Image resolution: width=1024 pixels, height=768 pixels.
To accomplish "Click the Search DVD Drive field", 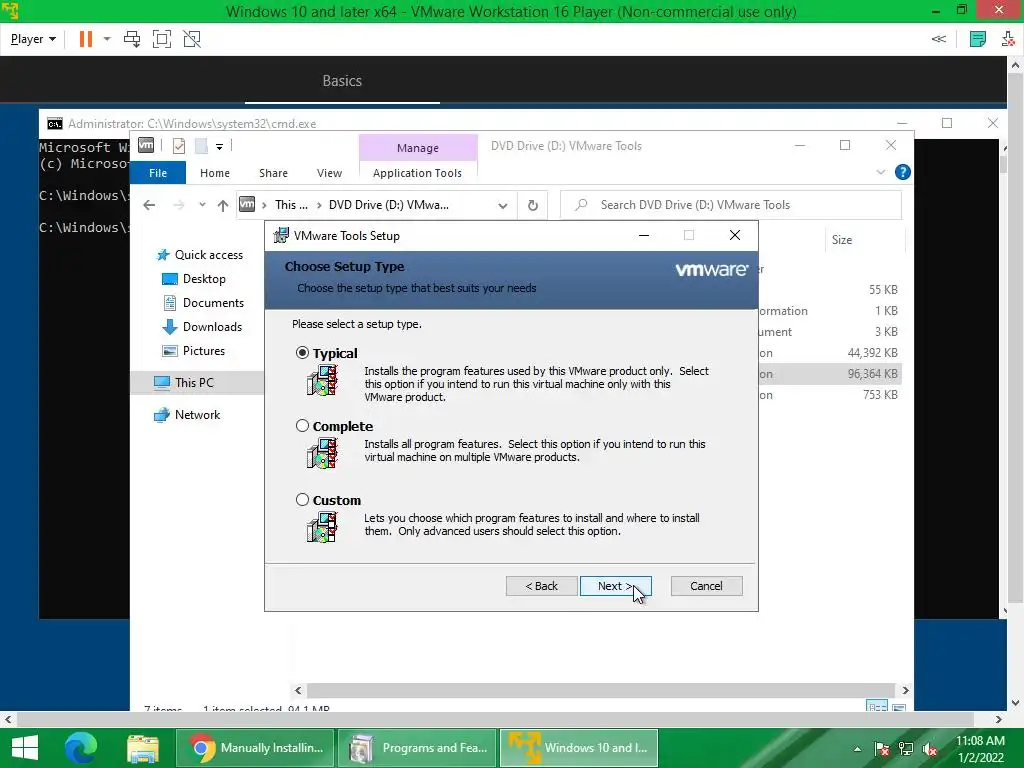I will pos(731,205).
